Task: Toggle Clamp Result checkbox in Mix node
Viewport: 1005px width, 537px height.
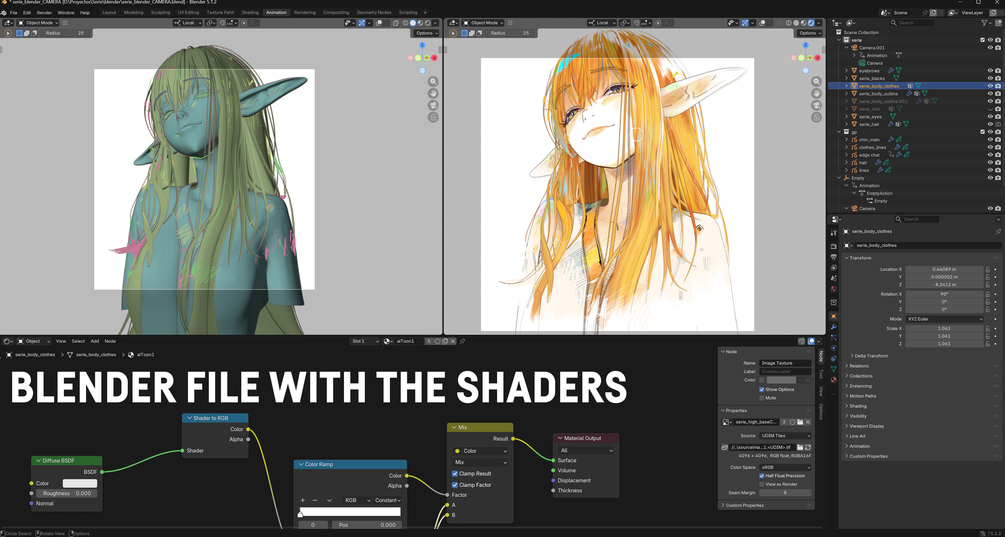Action: click(x=455, y=474)
